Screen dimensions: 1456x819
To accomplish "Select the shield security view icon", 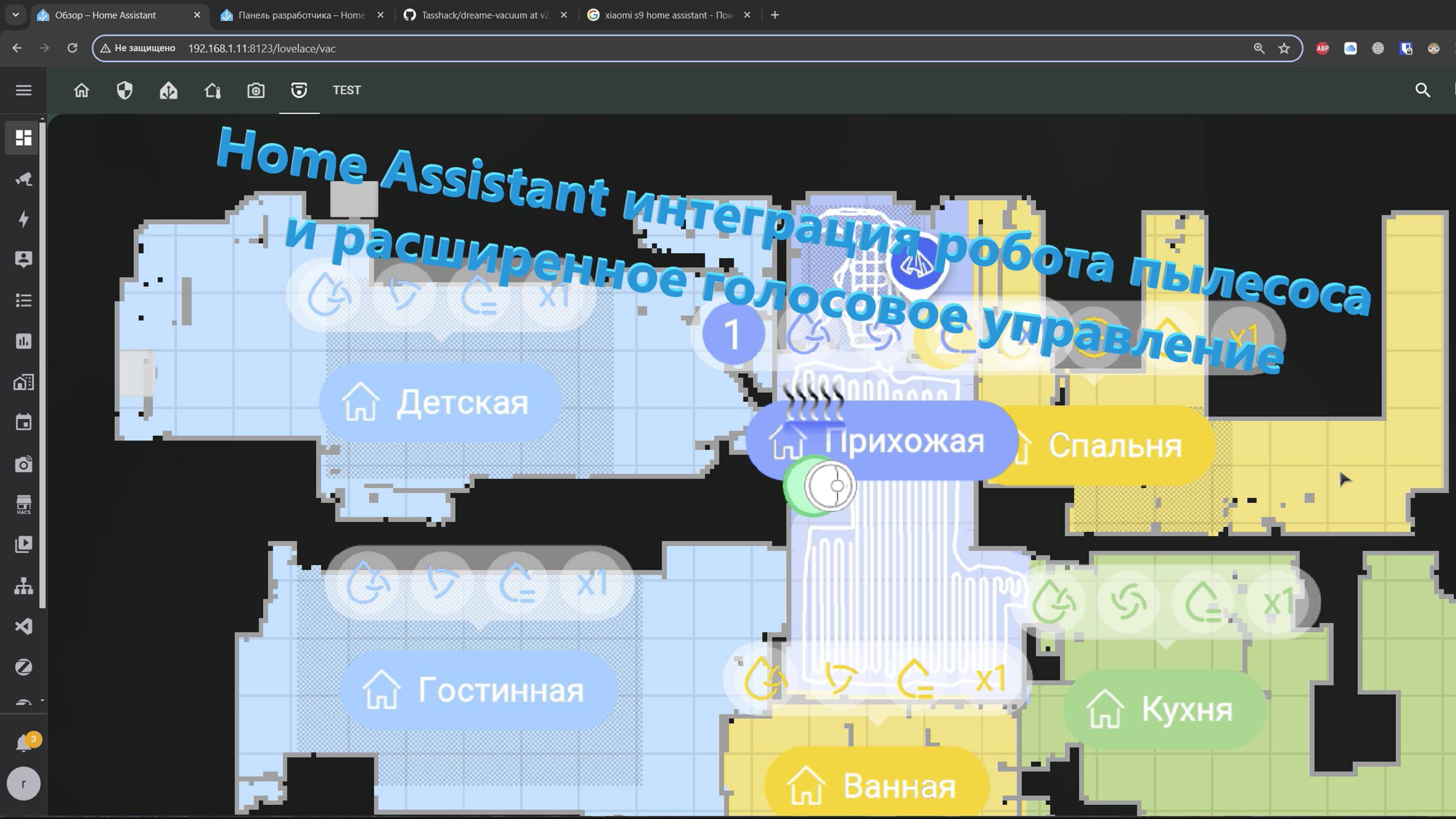I will coord(124,90).
